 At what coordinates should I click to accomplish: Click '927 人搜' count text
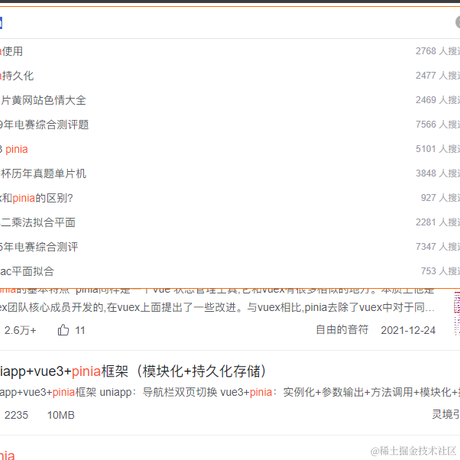[x=440, y=198]
